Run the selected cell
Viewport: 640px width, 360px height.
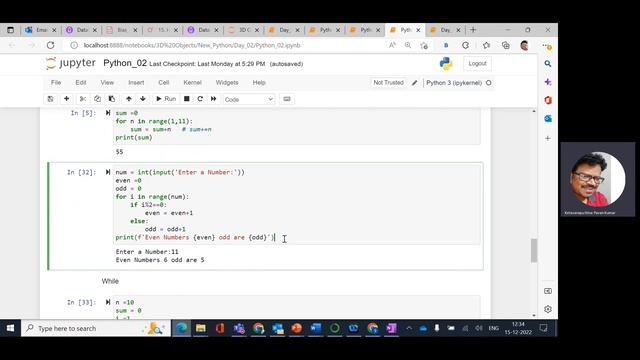coord(166,99)
